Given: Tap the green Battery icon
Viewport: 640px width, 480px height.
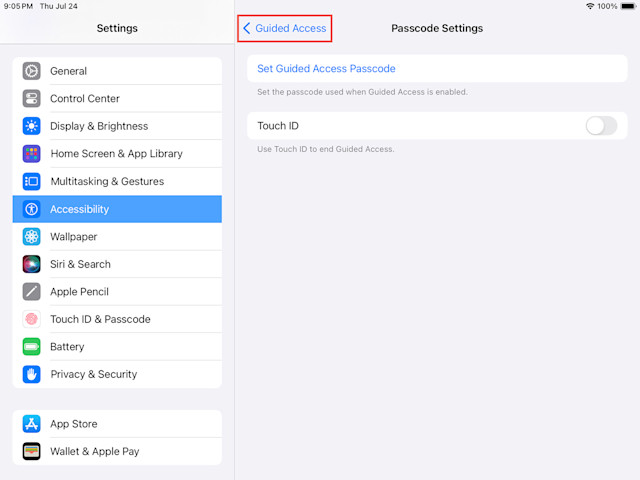Looking at the screenshot, I should point(31,347).
